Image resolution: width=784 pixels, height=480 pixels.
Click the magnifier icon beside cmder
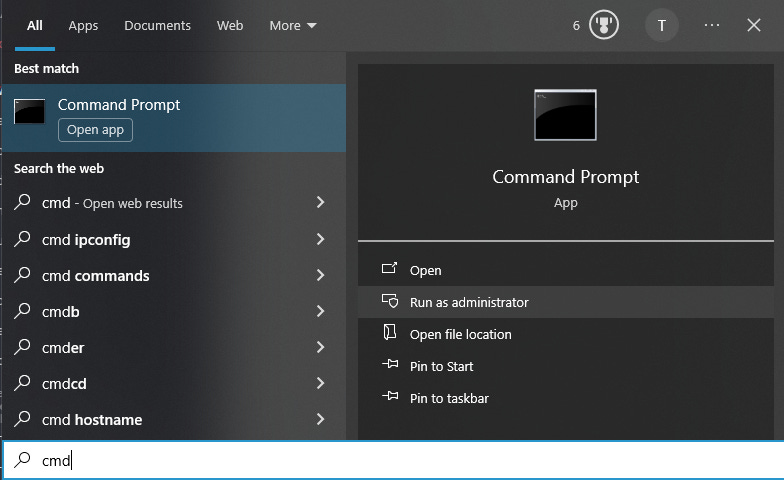pyautogui.click(x=22, y=347)
